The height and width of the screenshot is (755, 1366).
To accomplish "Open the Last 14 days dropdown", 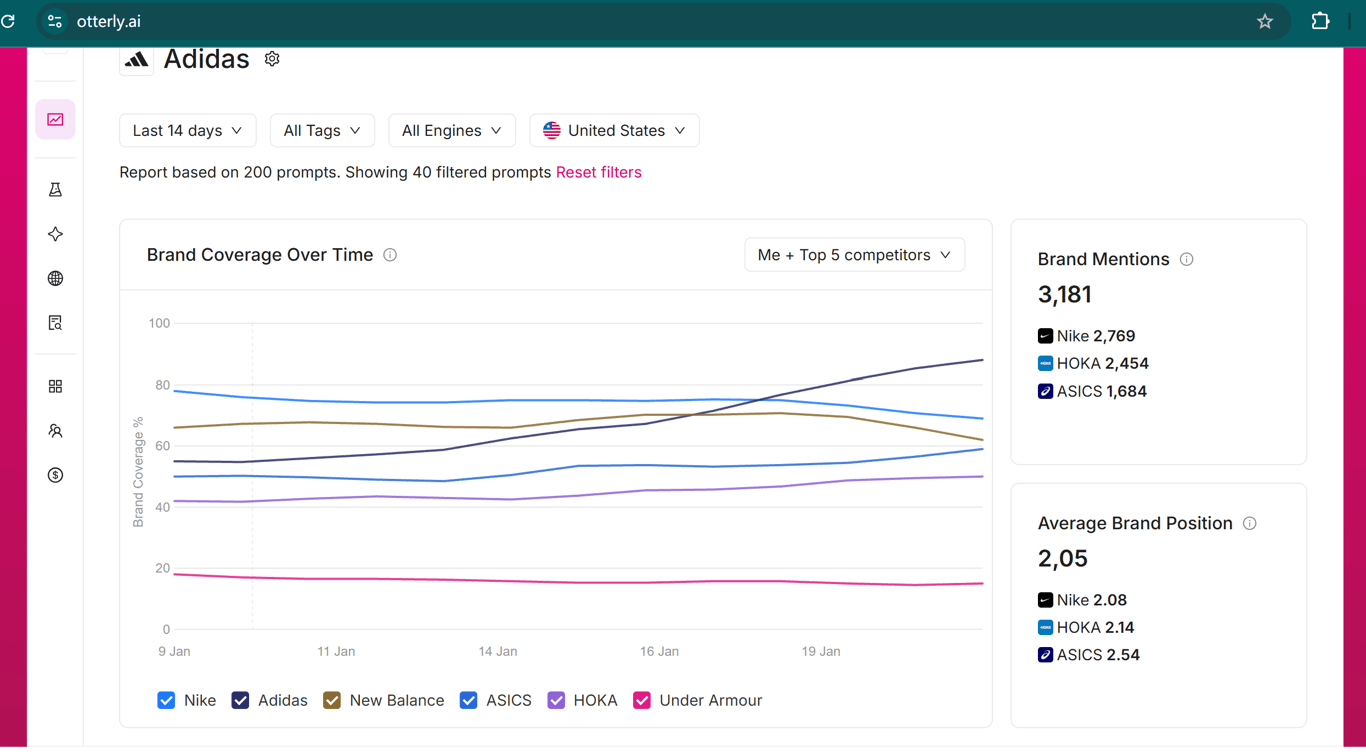I will click(188, 131).
